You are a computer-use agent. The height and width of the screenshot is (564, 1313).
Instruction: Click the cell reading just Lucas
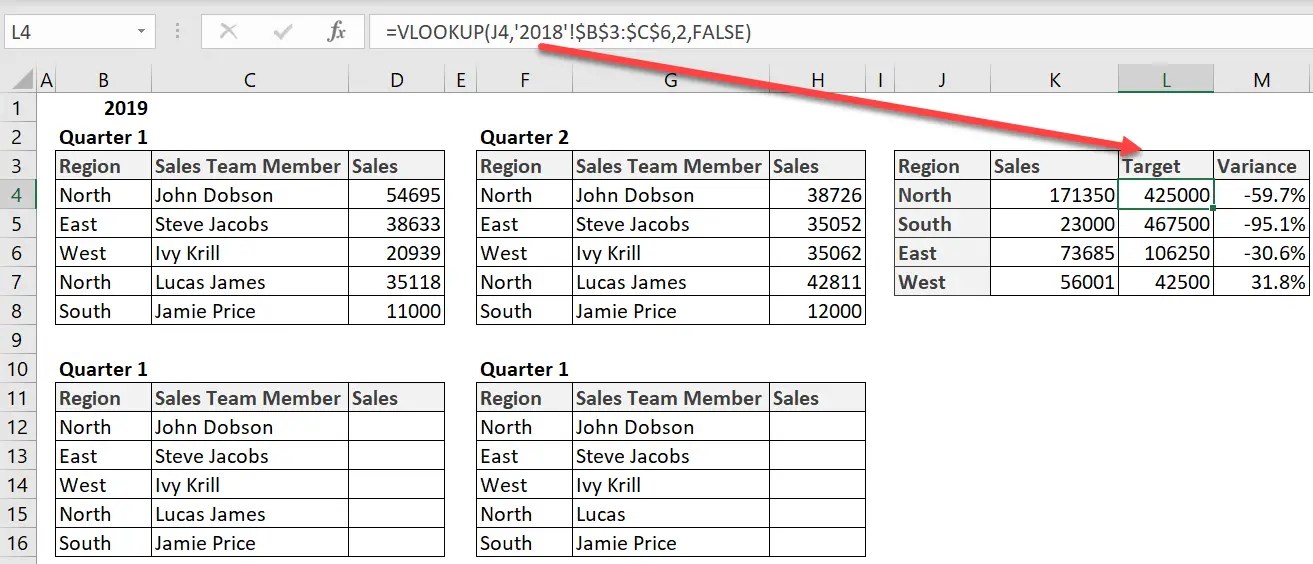(671, 514)
